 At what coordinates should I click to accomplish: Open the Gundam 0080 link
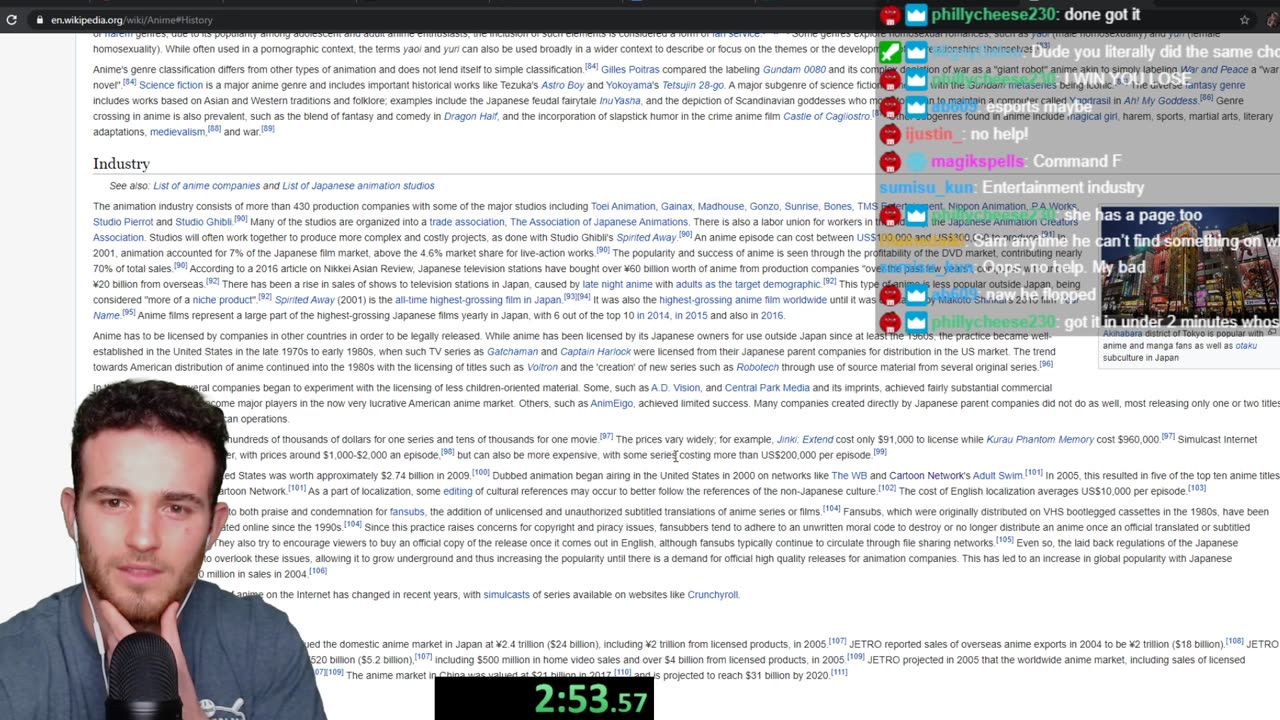coord(794,70)
